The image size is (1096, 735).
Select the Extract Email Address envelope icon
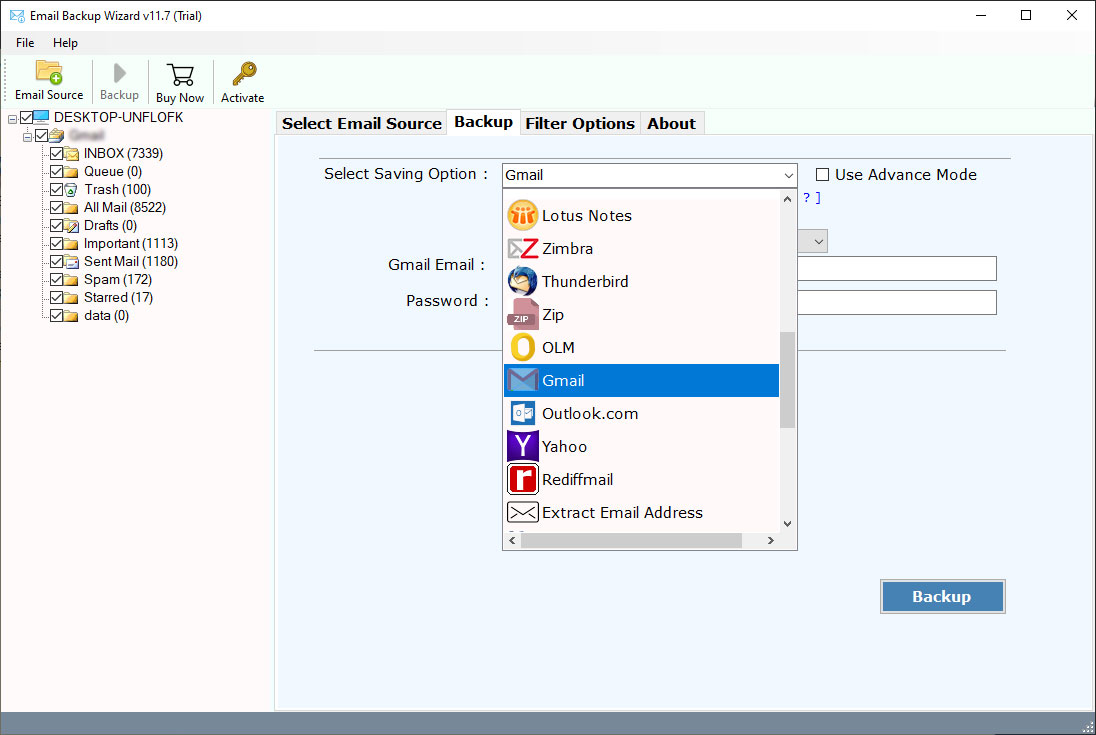coord(522,512)
